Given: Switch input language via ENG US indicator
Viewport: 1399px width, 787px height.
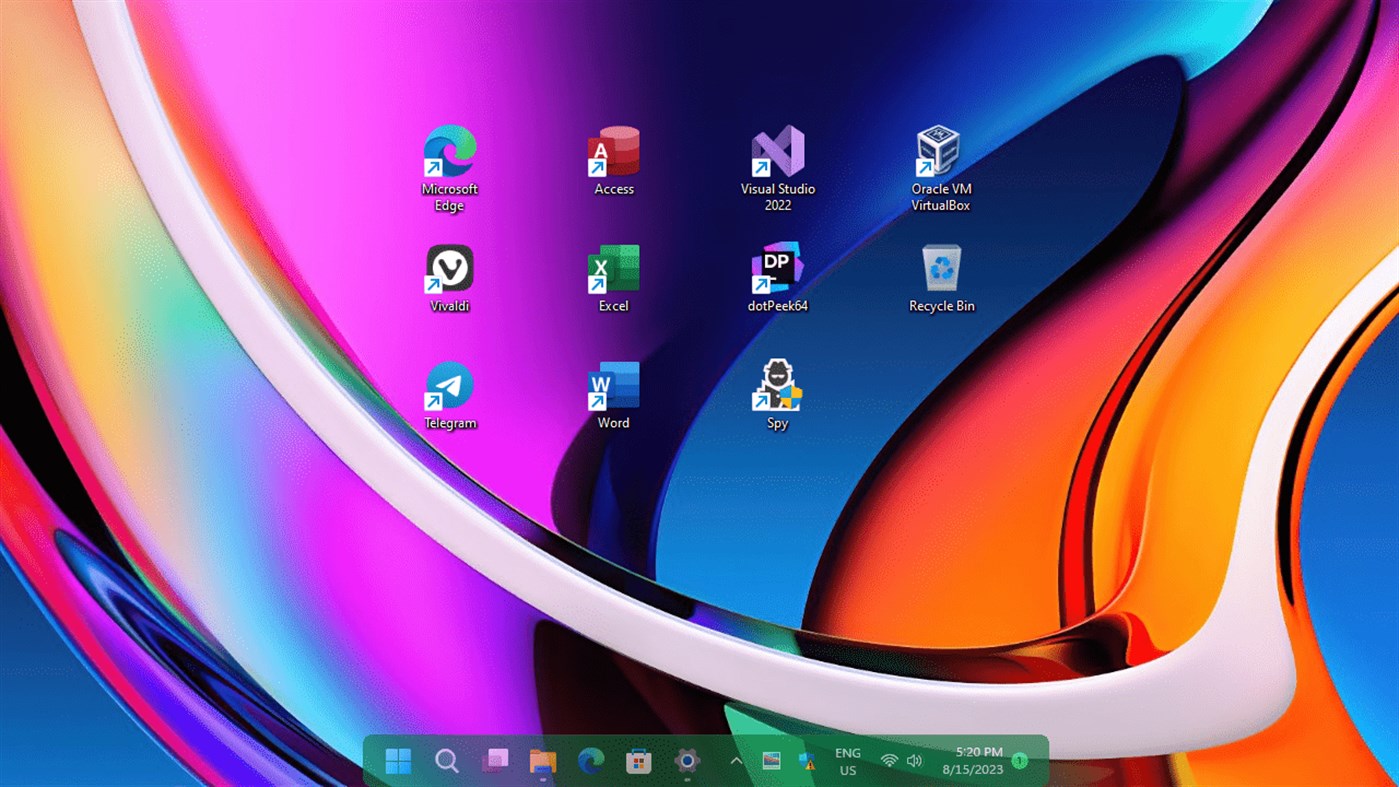Looking at the screenshot, I should 847,760.
